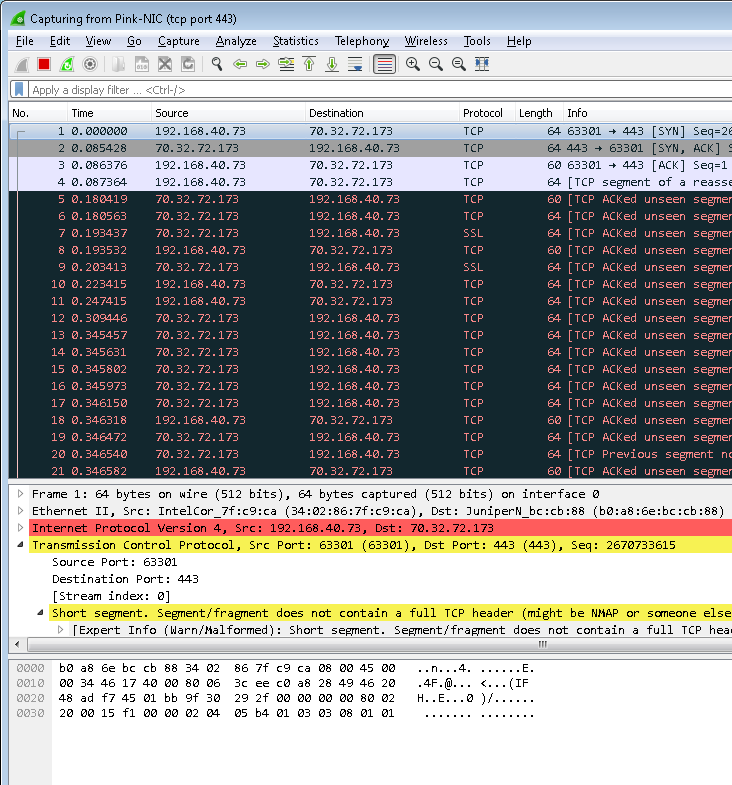Open Find a packet magnifier

tap(217, 64)
